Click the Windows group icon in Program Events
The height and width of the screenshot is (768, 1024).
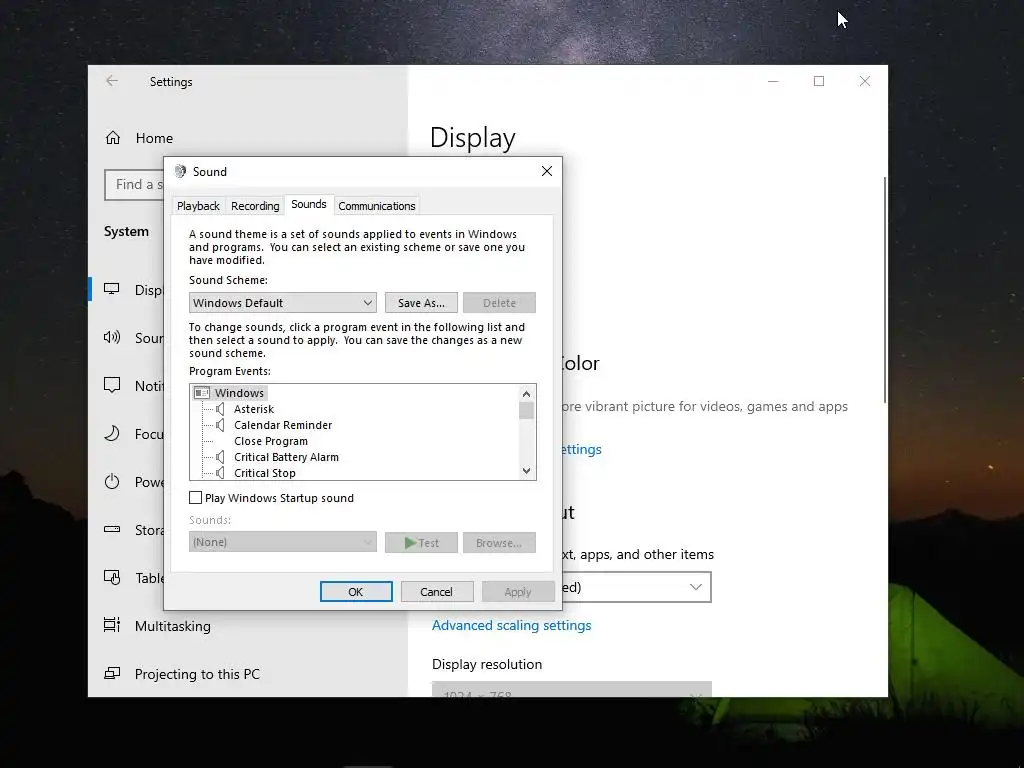coord(202,393)
